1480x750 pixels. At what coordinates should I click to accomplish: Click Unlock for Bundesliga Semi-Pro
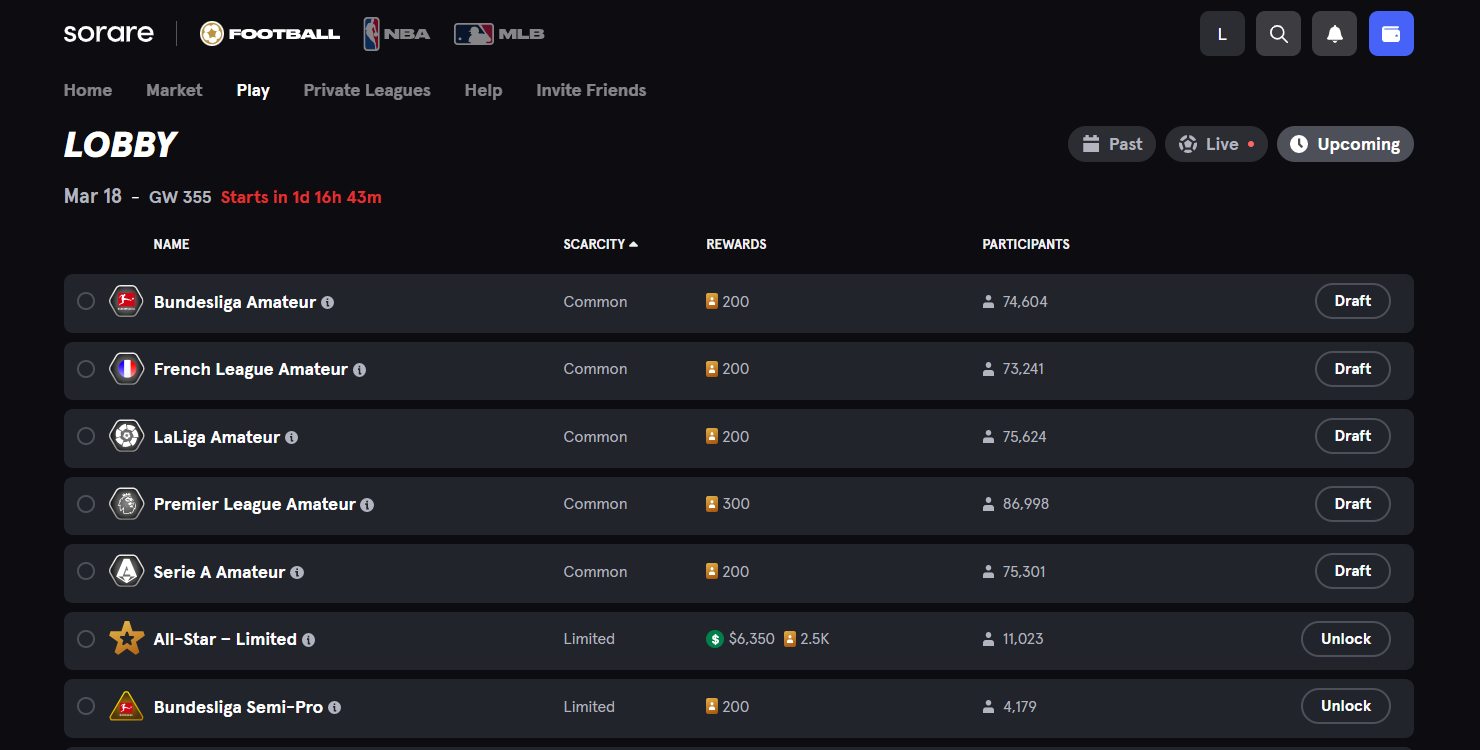click(x=1345, y=706)
